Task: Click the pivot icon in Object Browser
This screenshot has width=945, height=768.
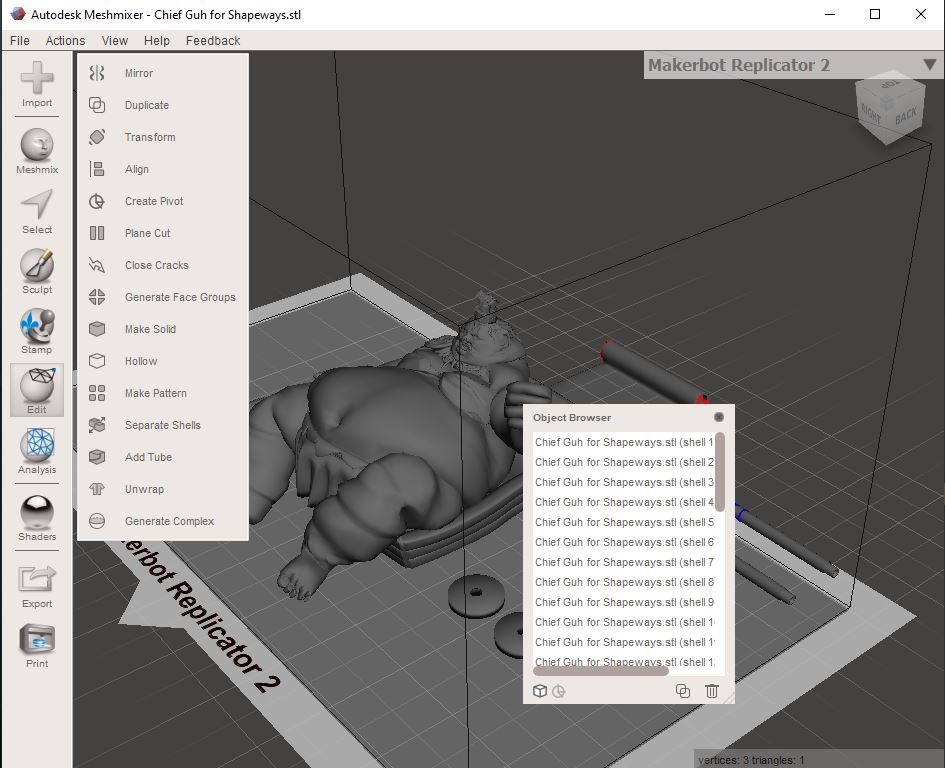Action: [x=559, y=691]
